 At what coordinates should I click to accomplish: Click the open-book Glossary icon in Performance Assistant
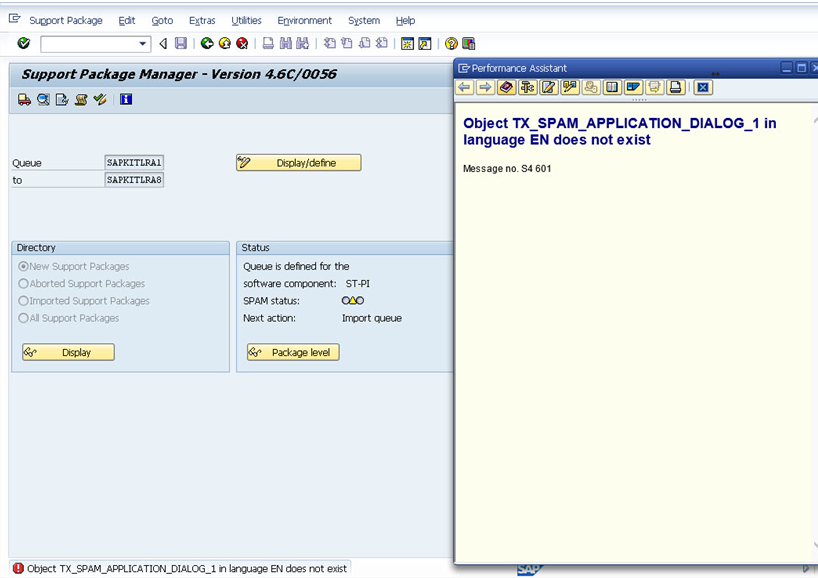point(612,87)
